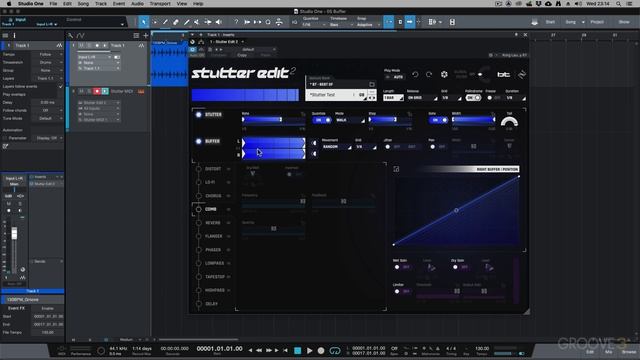Click the question mark help tool
Image resolution: width=640 pixels, height=360 pixels.
[236, 22]
